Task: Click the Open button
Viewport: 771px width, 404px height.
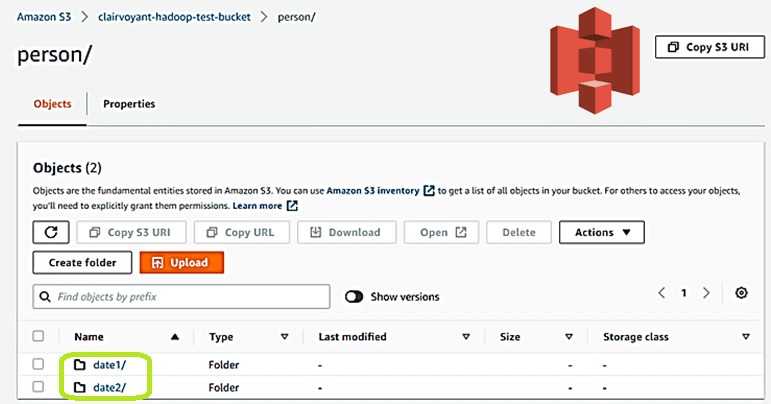Action: point(441,232)
